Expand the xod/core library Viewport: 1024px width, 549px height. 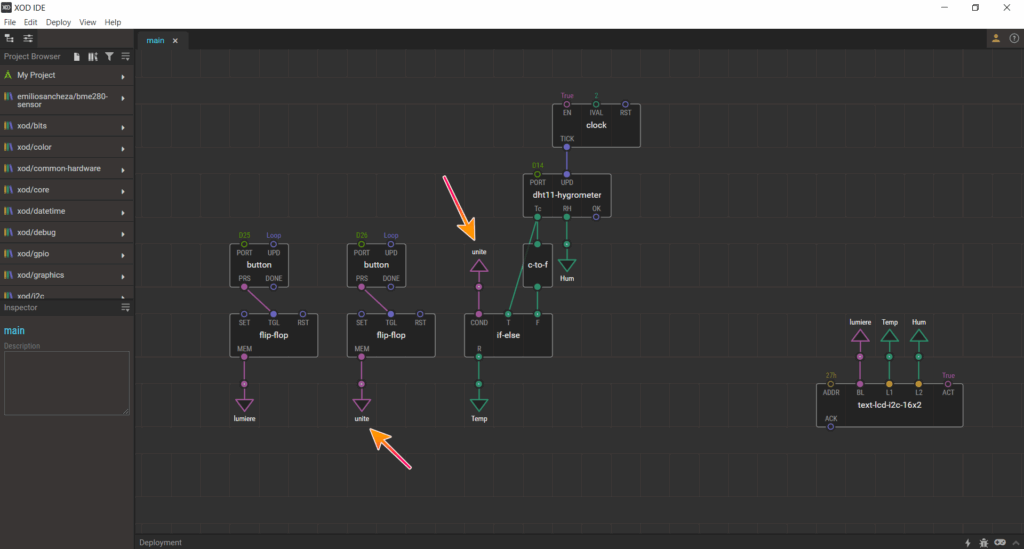click(x=123, y=191)
